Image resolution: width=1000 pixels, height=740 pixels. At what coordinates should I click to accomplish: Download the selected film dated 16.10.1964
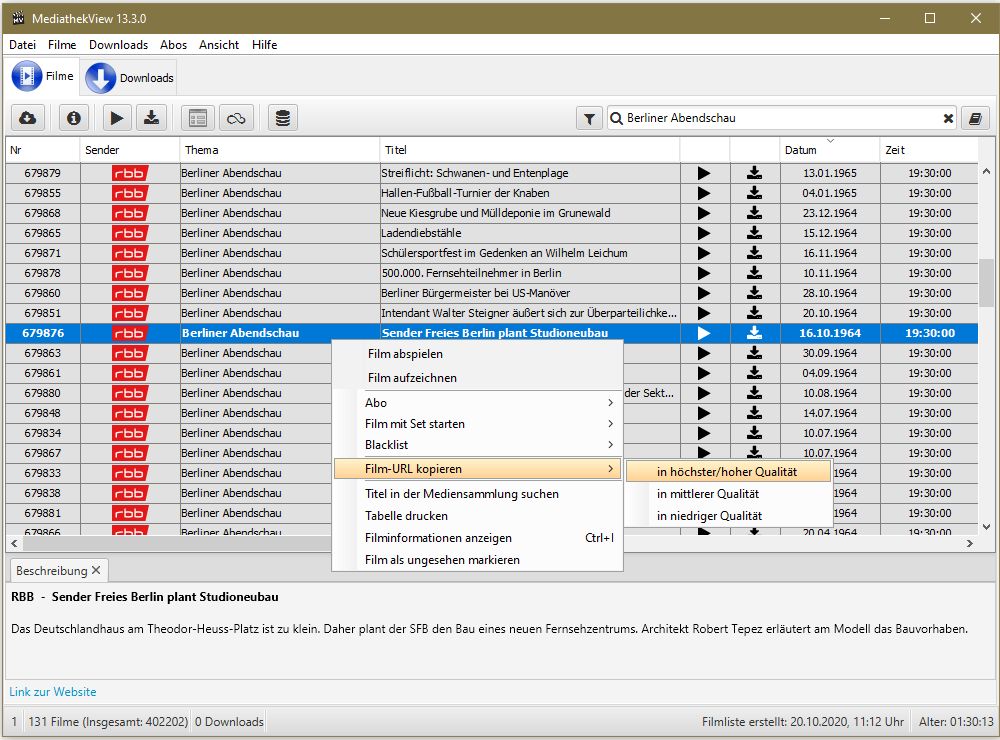754,333
